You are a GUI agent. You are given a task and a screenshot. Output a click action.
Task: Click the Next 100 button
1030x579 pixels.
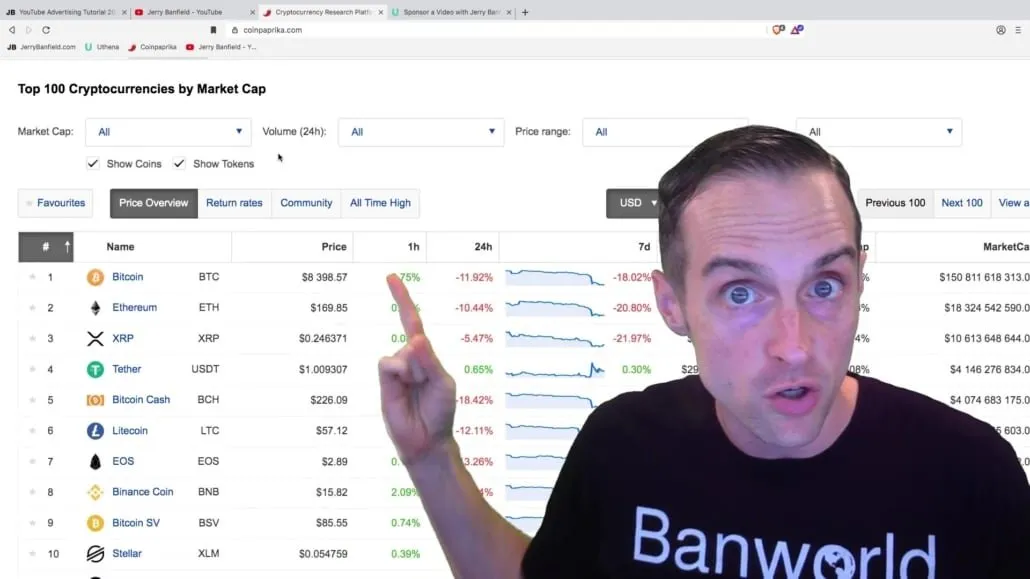962,203
